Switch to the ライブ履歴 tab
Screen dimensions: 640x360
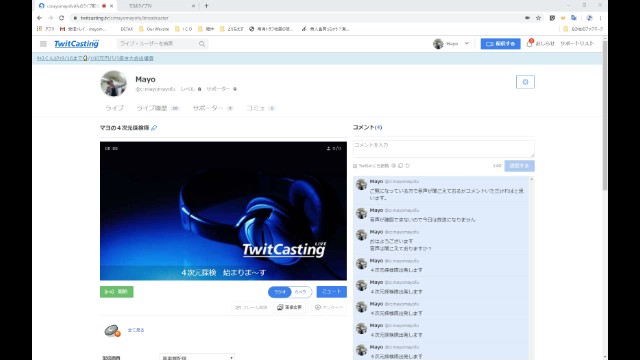(158, 108)
